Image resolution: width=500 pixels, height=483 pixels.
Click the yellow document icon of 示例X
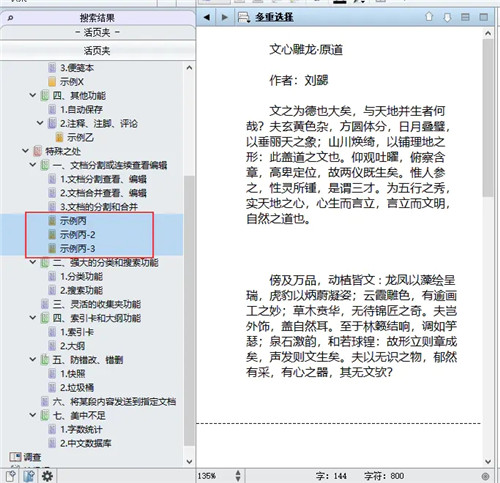52,82
